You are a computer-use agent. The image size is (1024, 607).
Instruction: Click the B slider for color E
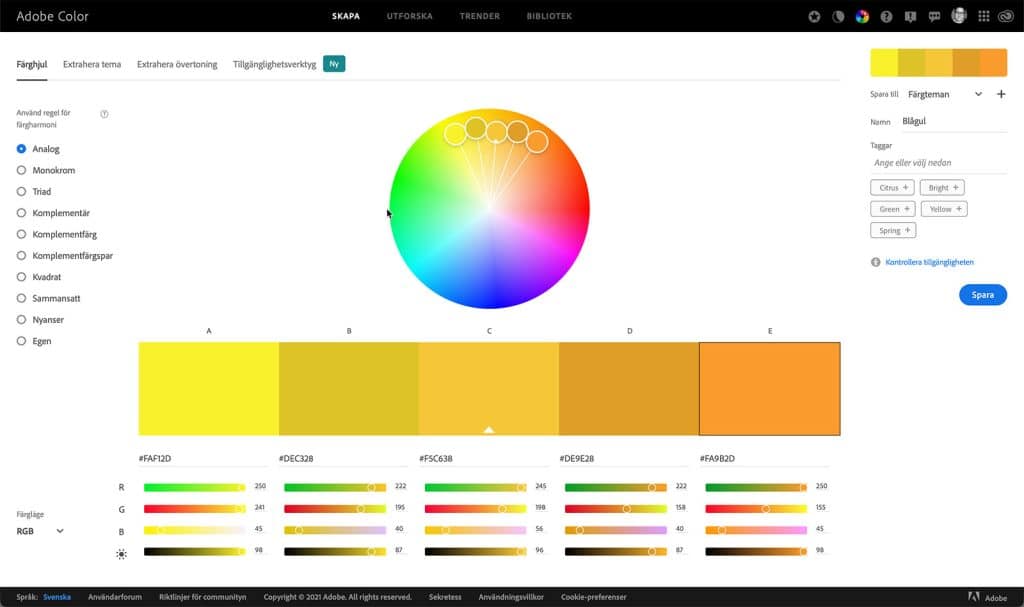pyautogui.click(x=756, y=530)
